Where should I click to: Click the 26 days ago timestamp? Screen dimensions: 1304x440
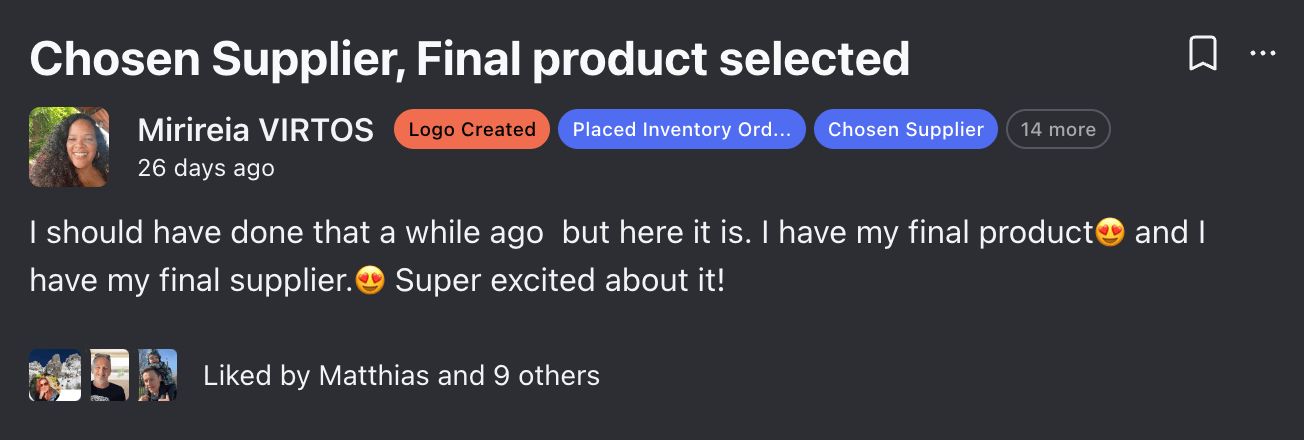[206, 168]
